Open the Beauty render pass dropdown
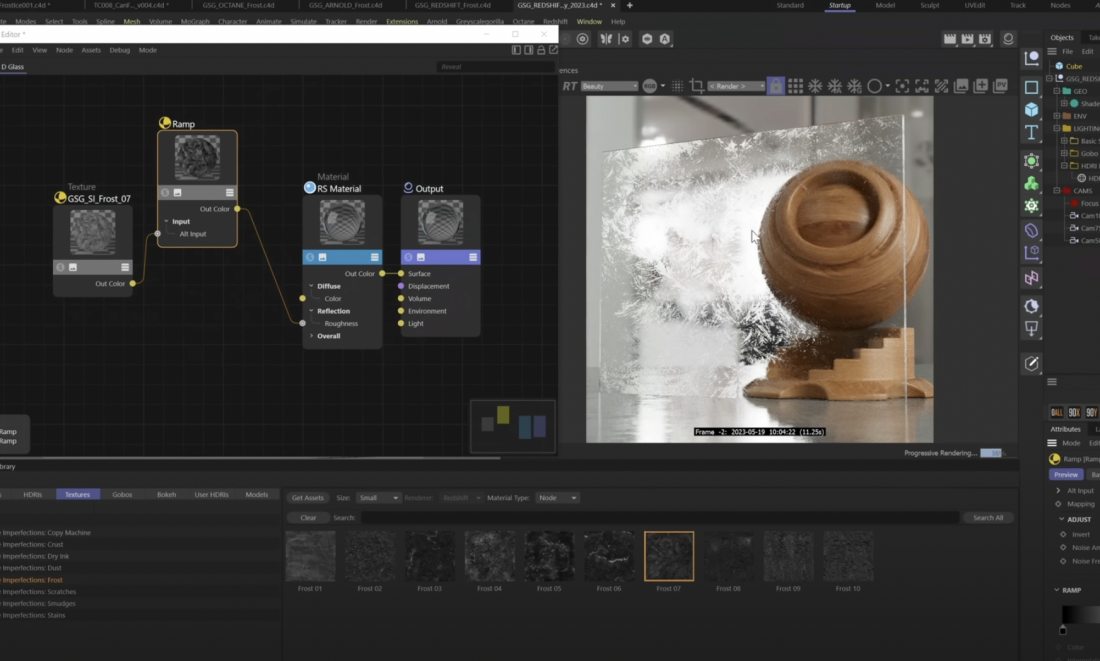The height and width of the screenshot is (661, 1100). [x=610, y=85]
